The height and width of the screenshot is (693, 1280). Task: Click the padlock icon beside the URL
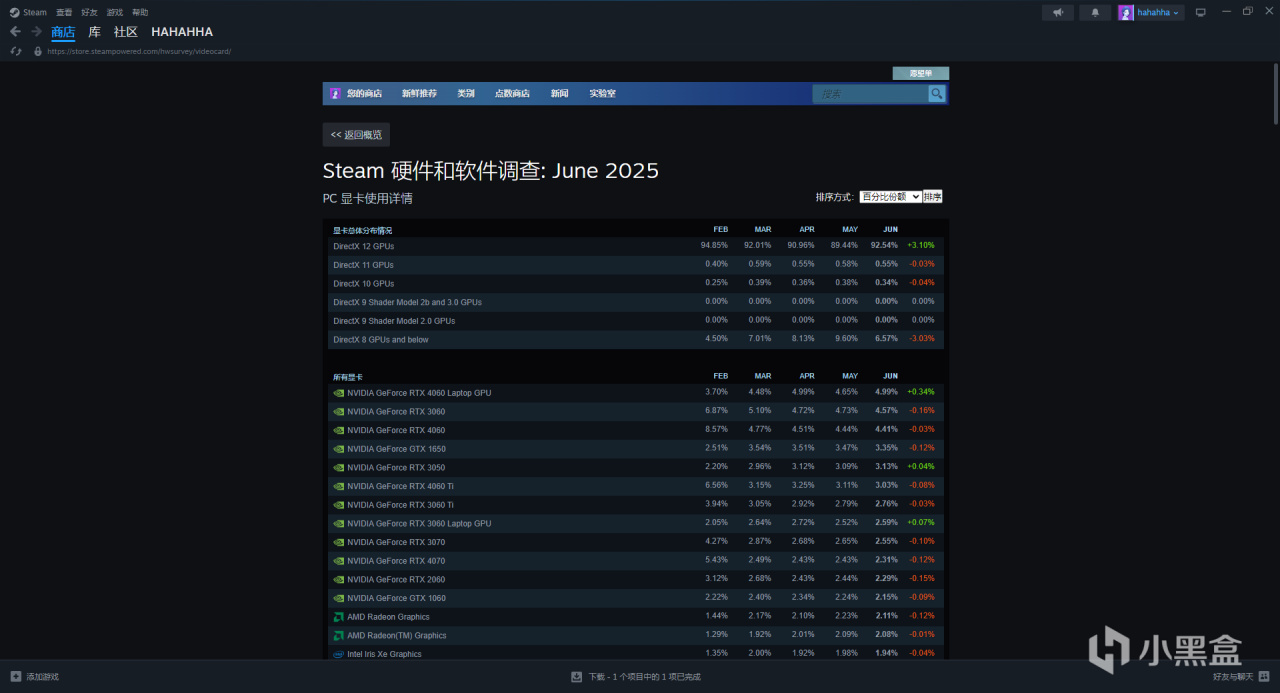[x=38, y=51]
